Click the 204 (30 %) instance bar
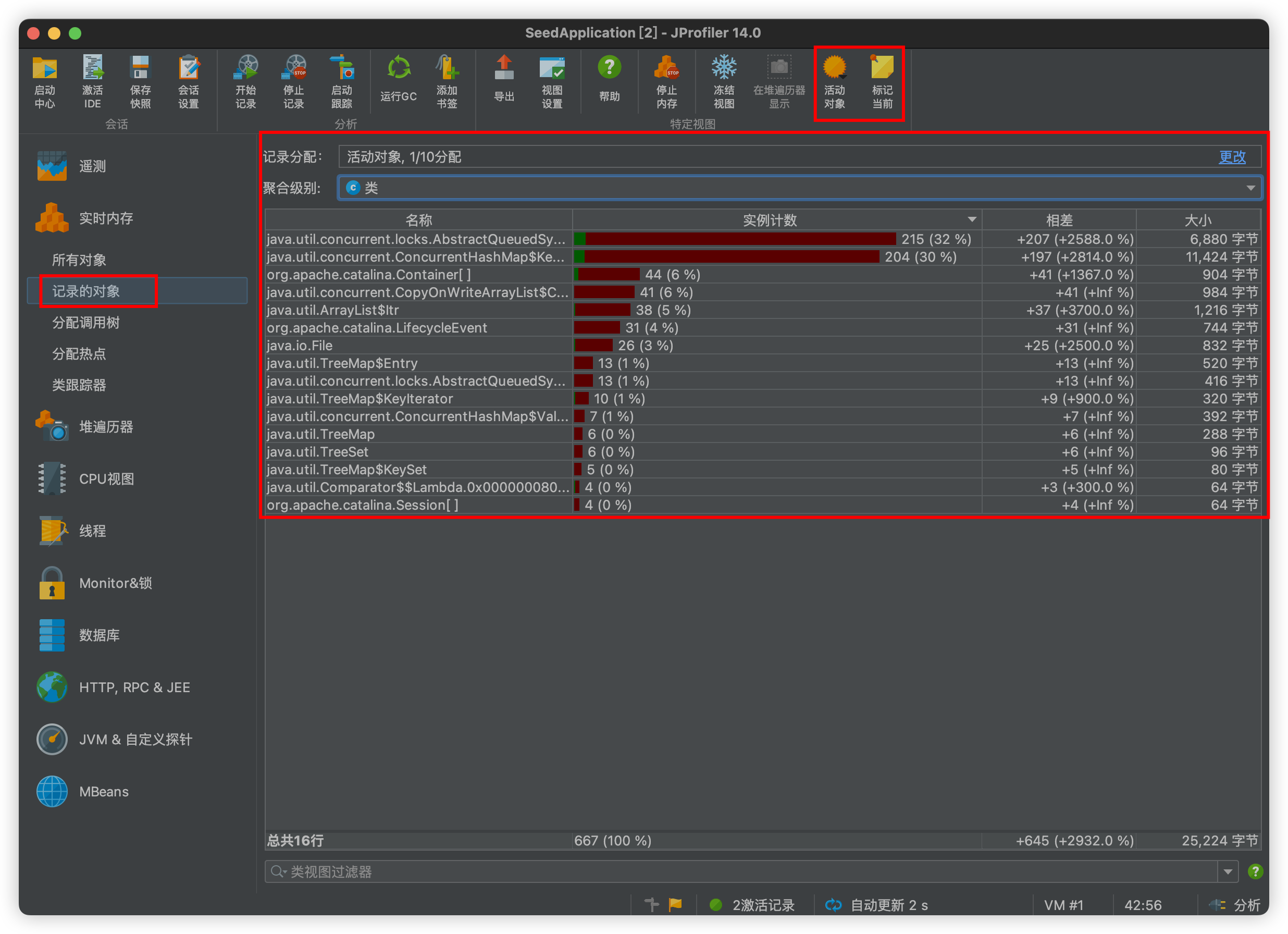The image size is (1288, 934). [726, 257]
